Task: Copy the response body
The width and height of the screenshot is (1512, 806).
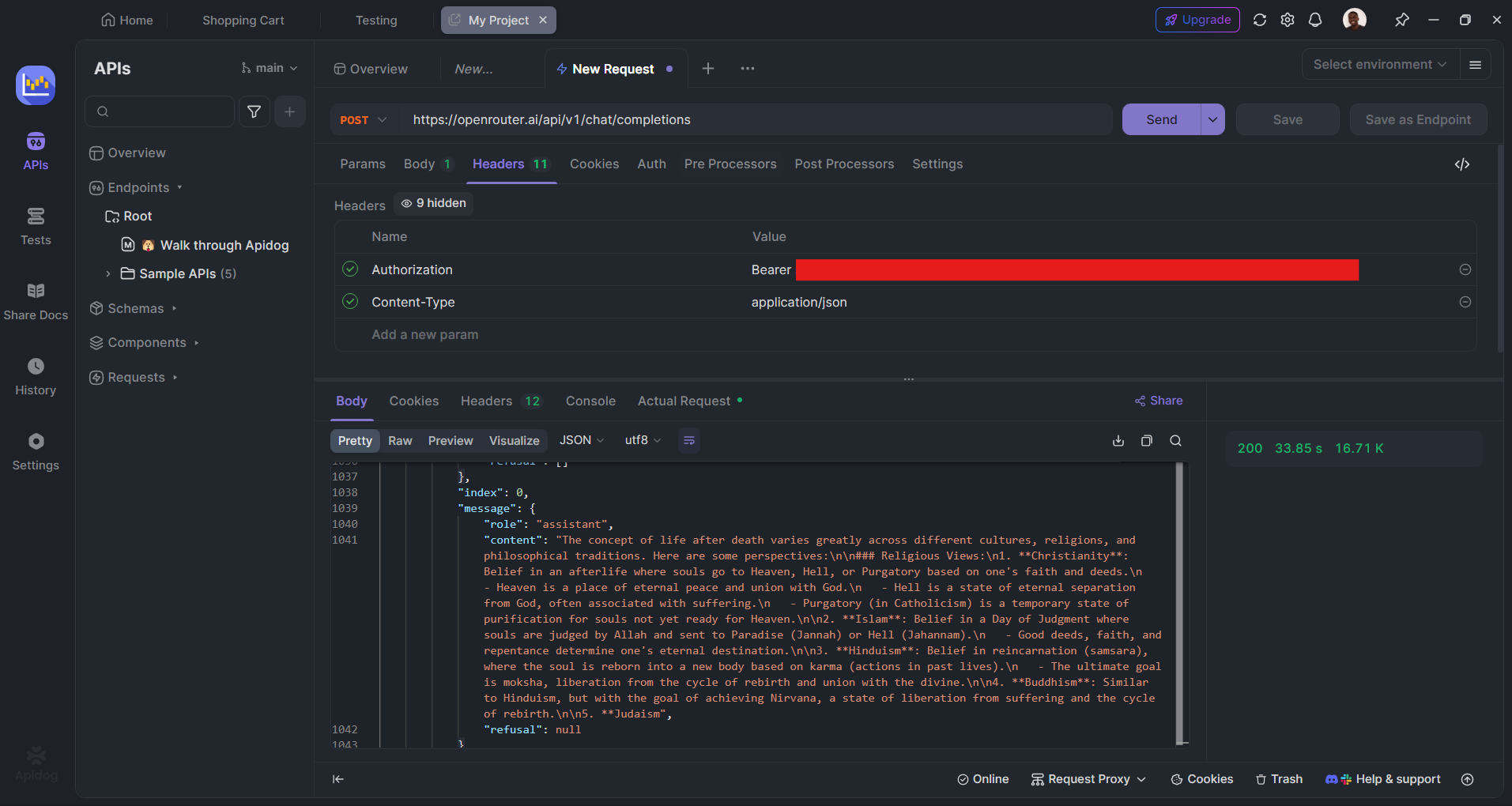Action: point(1147,441)
